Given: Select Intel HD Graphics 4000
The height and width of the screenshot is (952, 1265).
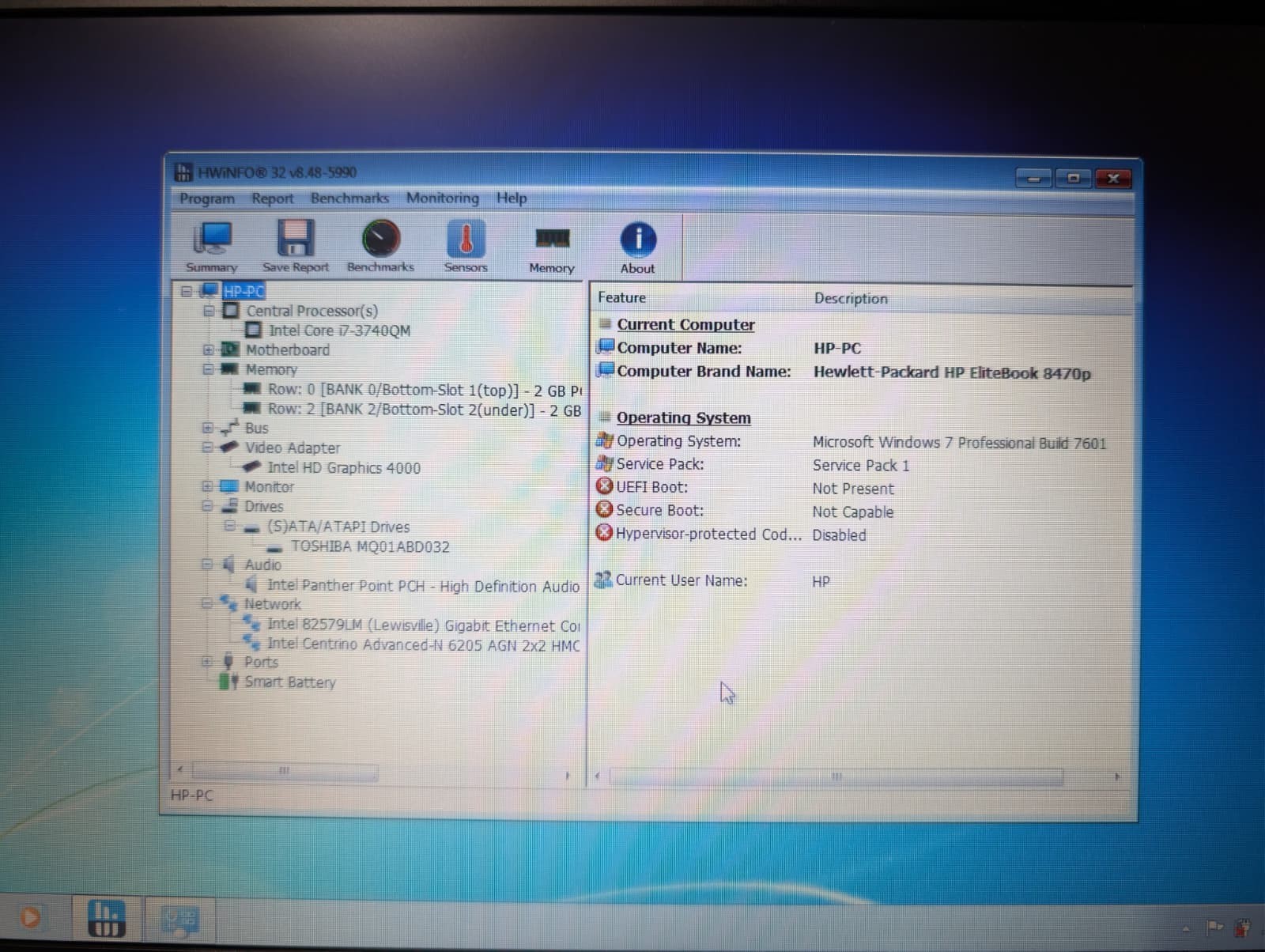Looking at the screenshot, I should pyautogui.click(x=344, y=468).
